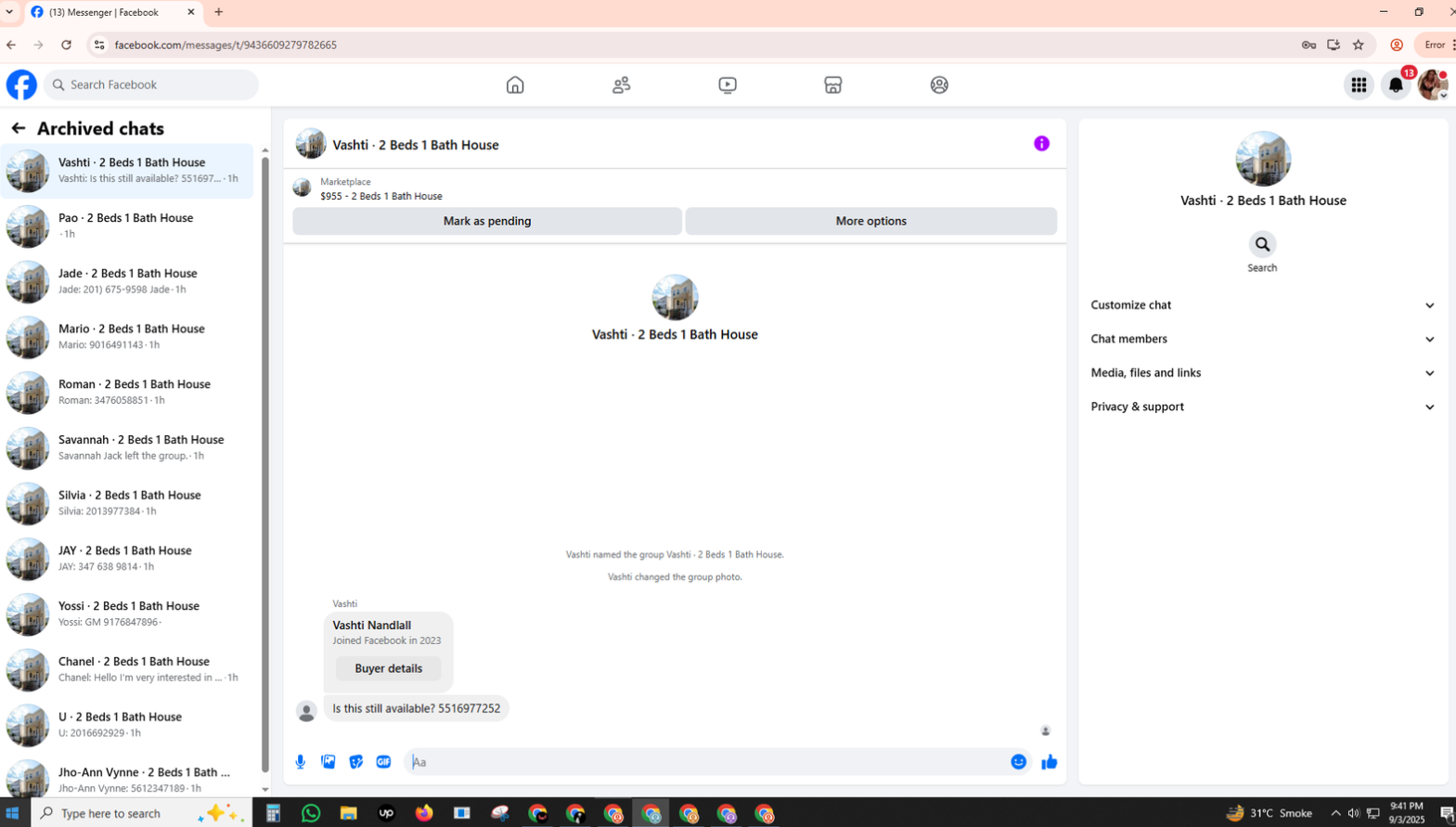Click the browser address bar URL
The height and width of the screenshot is (827, 1456).
(225, 45)
